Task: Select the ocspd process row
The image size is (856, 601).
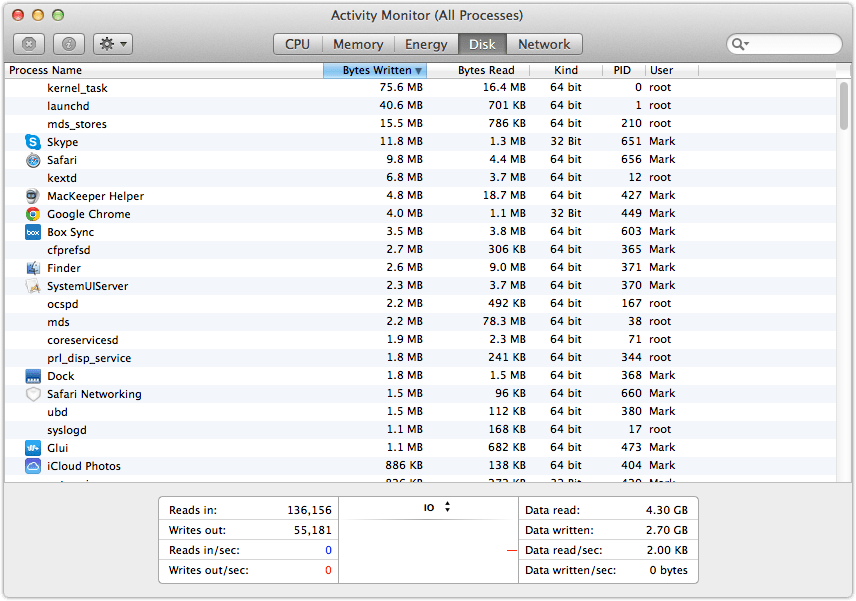Action: [420, 304]
